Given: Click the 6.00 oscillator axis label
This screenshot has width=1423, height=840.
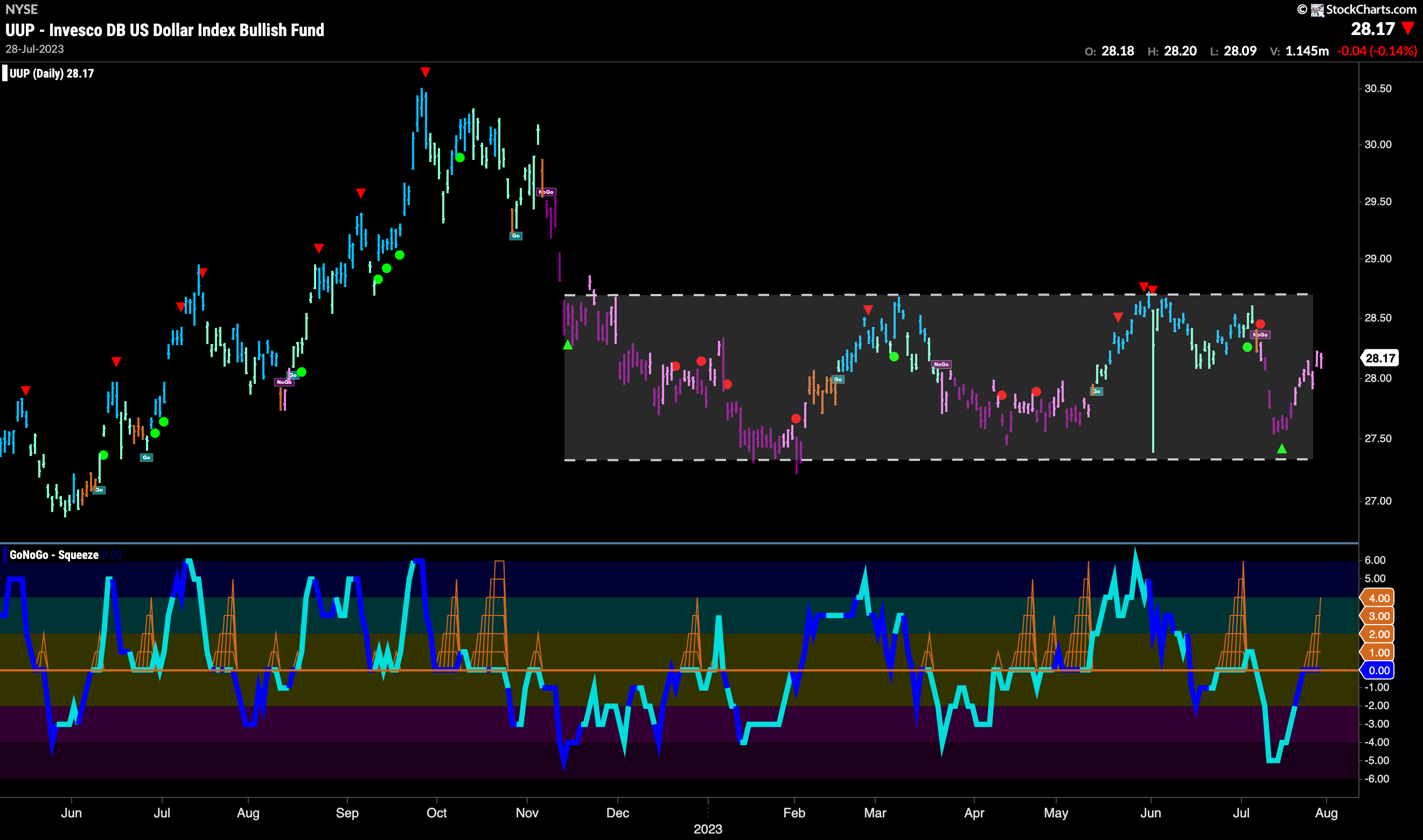Looking at the screenshot, I should point(1376,560).
